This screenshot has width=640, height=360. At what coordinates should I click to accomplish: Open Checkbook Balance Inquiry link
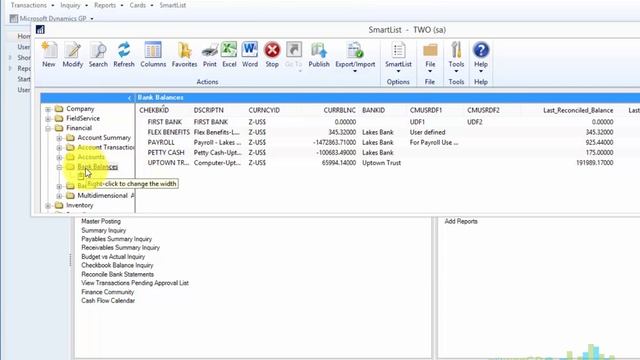[x=117, y=265]
